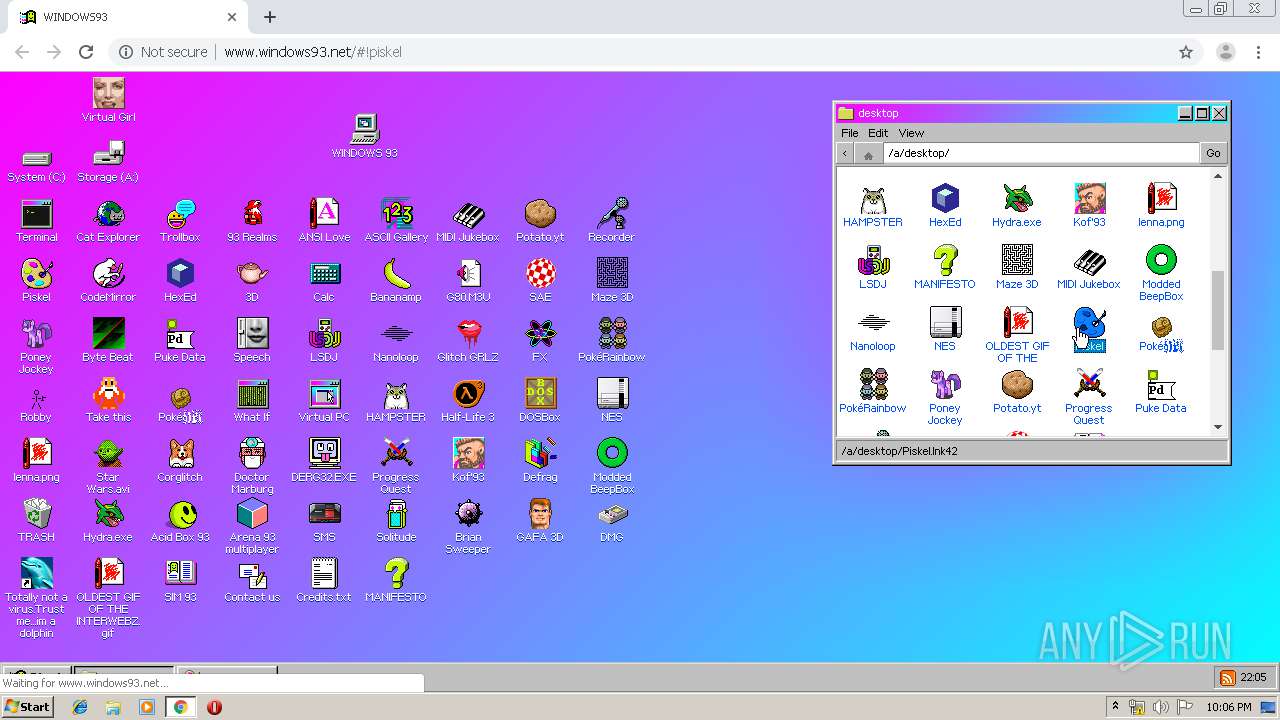Launch Terminal from the desktop
The width and height of the screenshot is (1280, 720).
(x=37, y=221)
